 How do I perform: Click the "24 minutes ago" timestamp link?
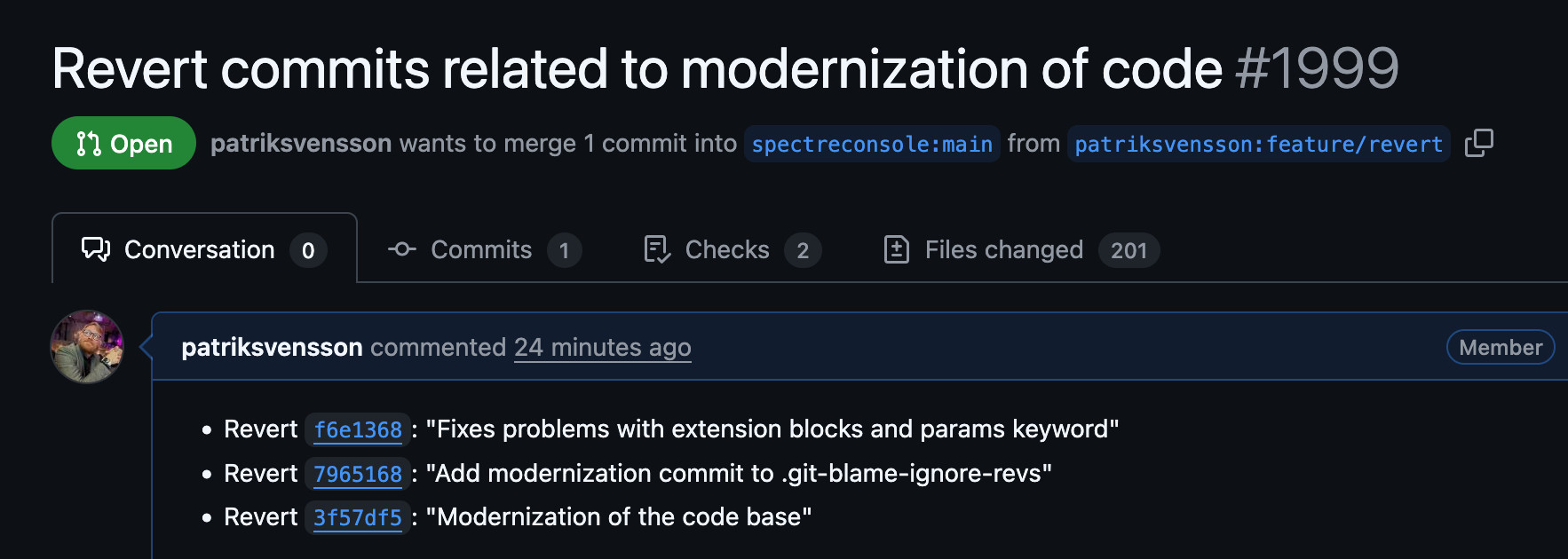(x=602, y=347)
